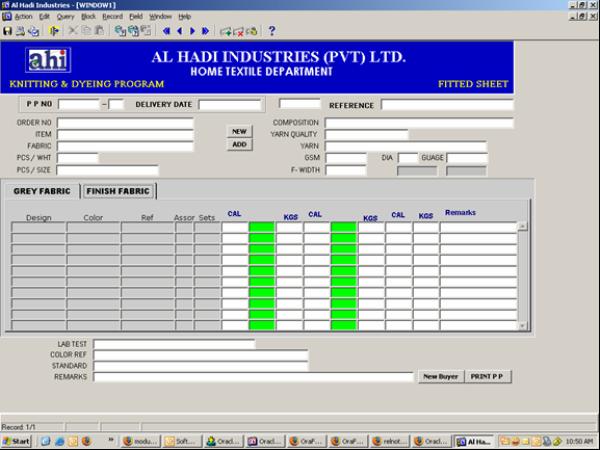Click the Lock Record toolbar icon
The height and width of the screenshot is (450, 600).
coord(252,31)
